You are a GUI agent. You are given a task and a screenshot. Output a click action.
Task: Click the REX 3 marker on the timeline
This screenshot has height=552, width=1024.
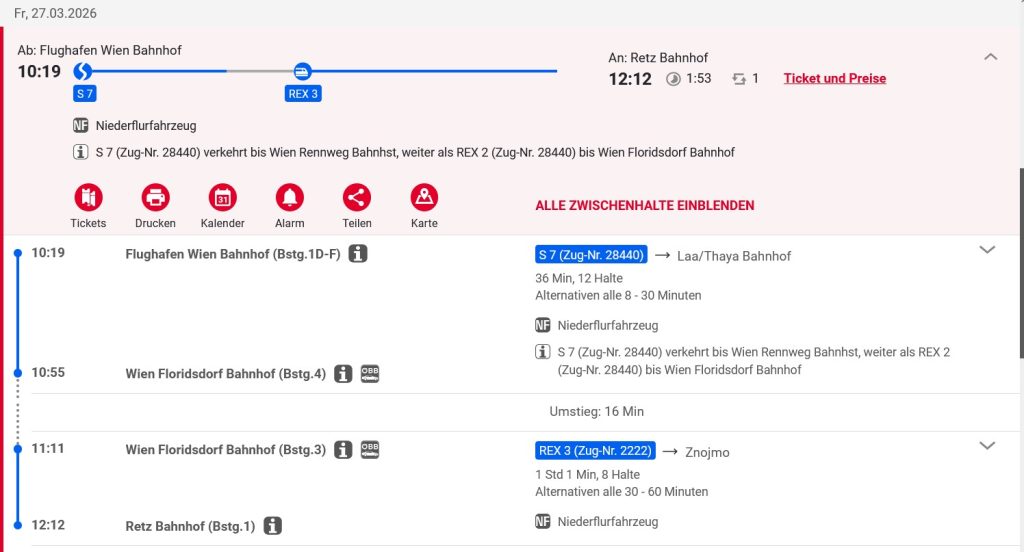[x=302, y=71]
